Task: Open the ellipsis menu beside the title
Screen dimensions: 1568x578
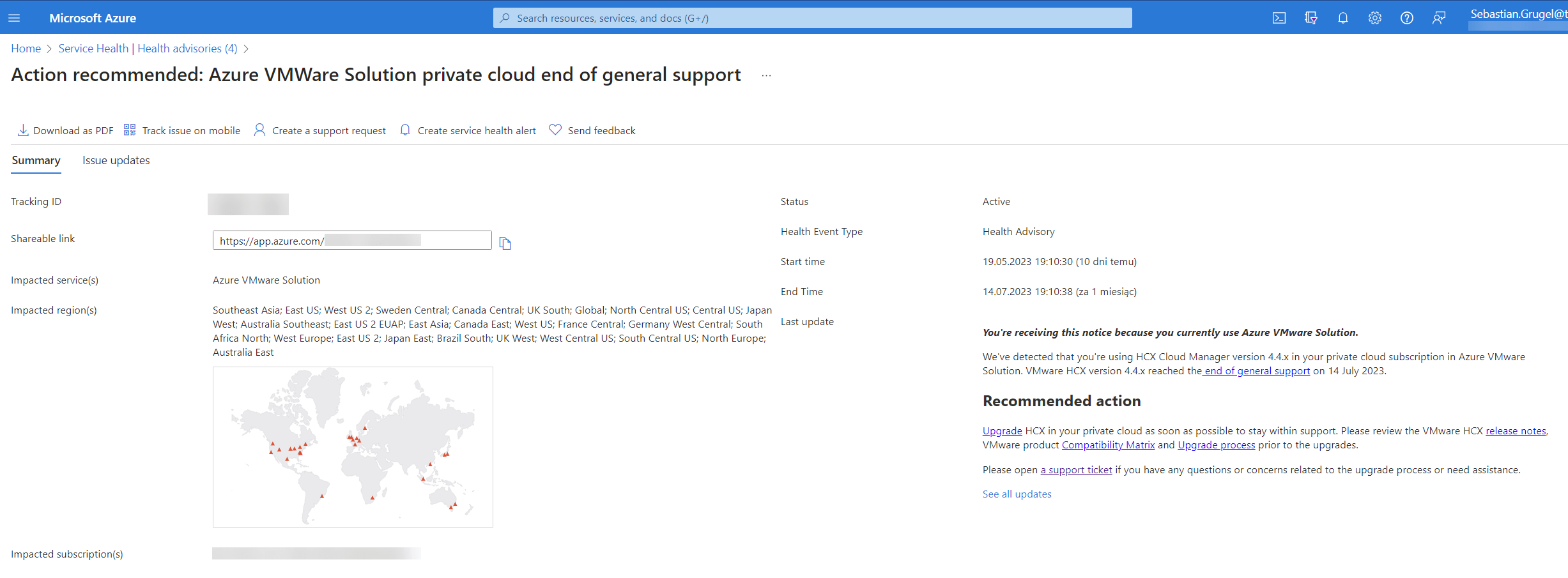Action: [x=766, y=75]
